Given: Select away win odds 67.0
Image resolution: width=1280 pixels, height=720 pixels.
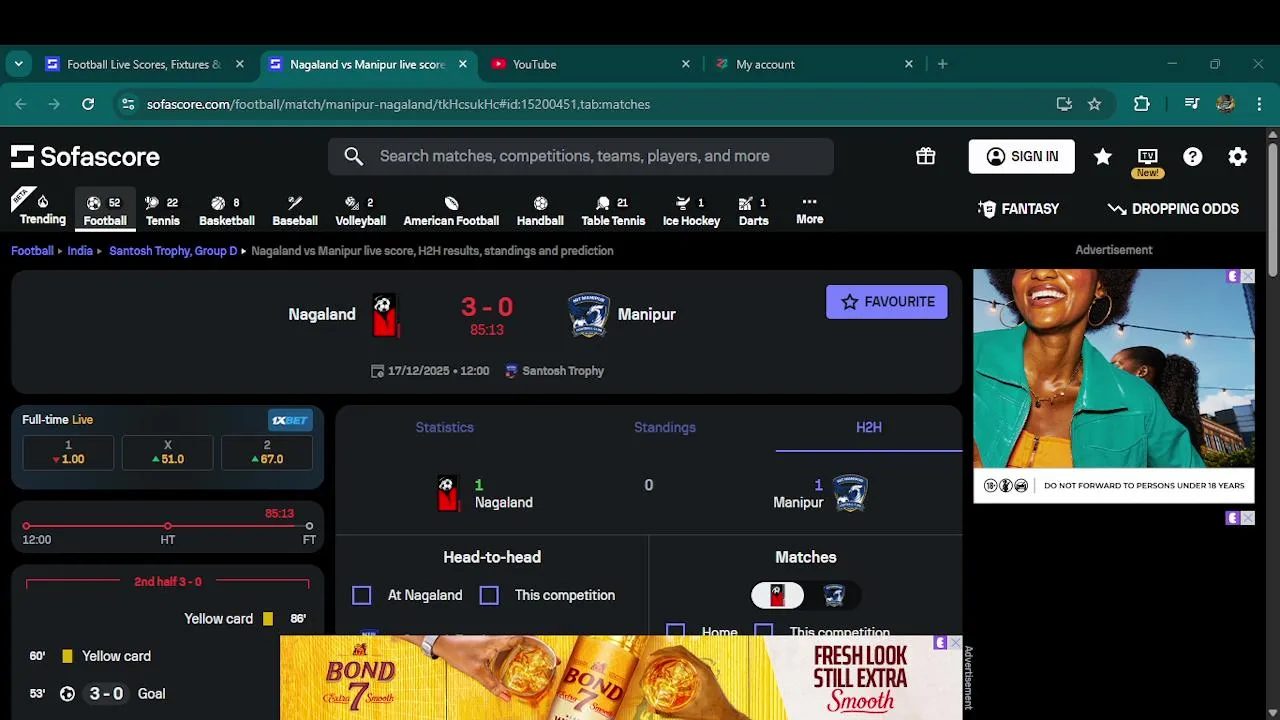Looking at the screenshot, I should click(x=267, y=453).
